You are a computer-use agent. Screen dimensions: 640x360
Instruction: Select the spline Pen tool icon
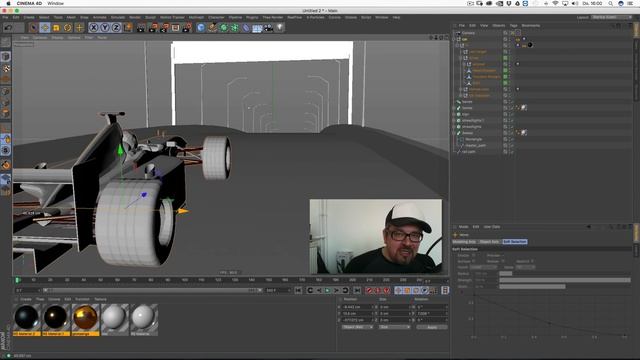(x=212, y=27)
